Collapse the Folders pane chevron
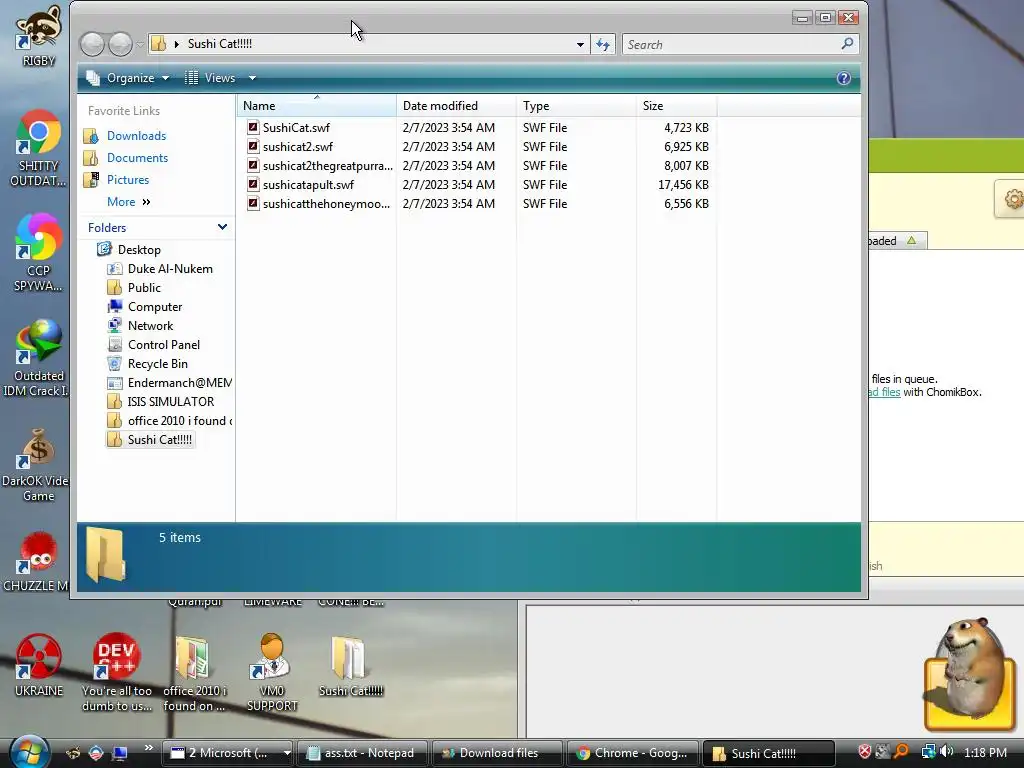Screen dimensions: 1024x768 pyautogui.click(x=222, y=227)
